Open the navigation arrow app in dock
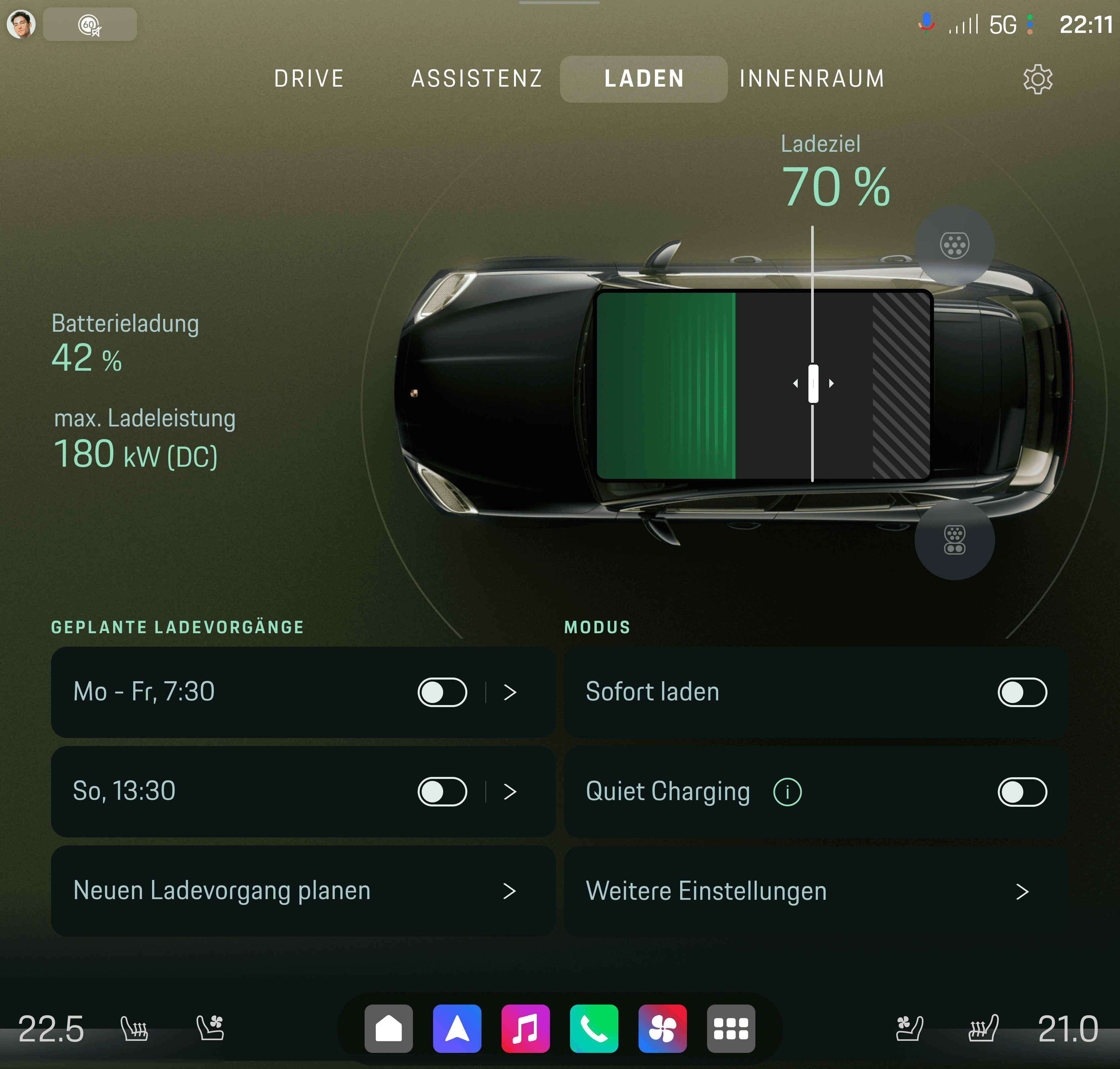 [457, 1028]
